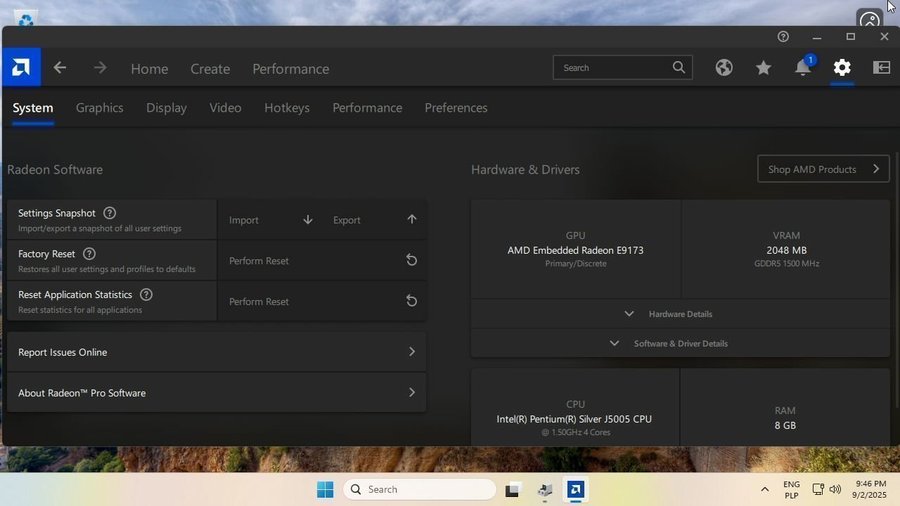Open the Performance menu in top bar
The height and width of the screenshot is (506, 900).
coord(290,69)
